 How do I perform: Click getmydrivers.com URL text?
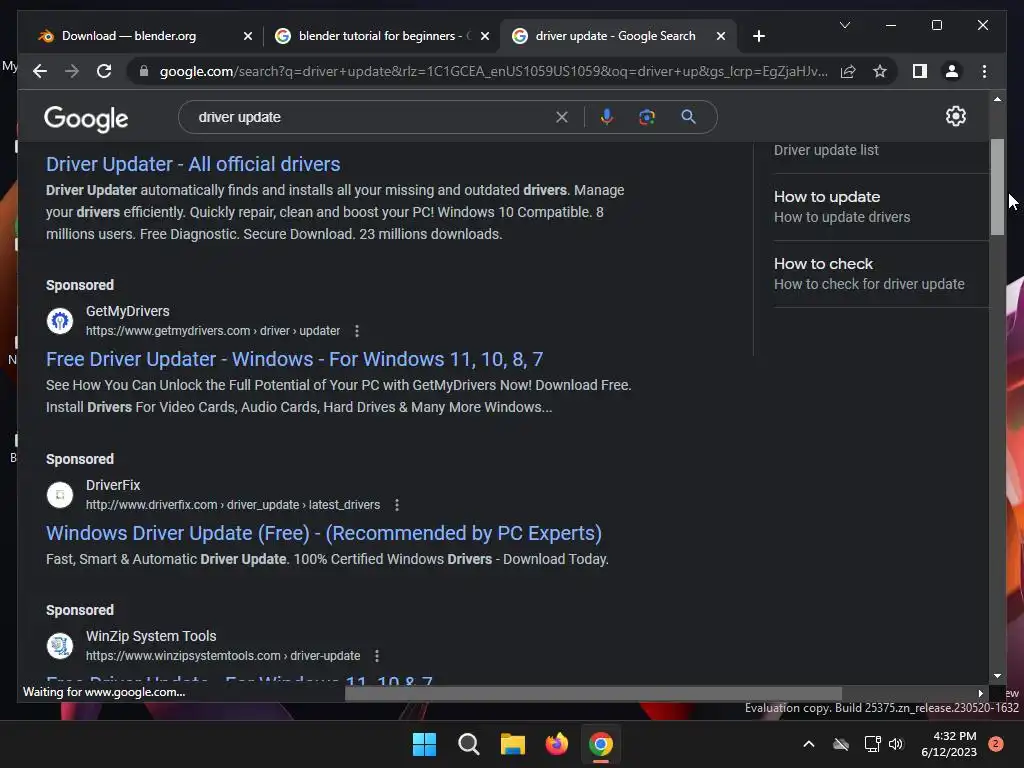click(213, 331)
